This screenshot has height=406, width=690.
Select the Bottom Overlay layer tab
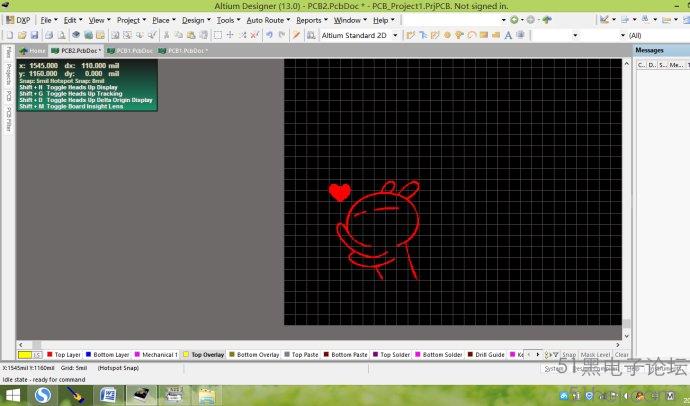(254, 355)
